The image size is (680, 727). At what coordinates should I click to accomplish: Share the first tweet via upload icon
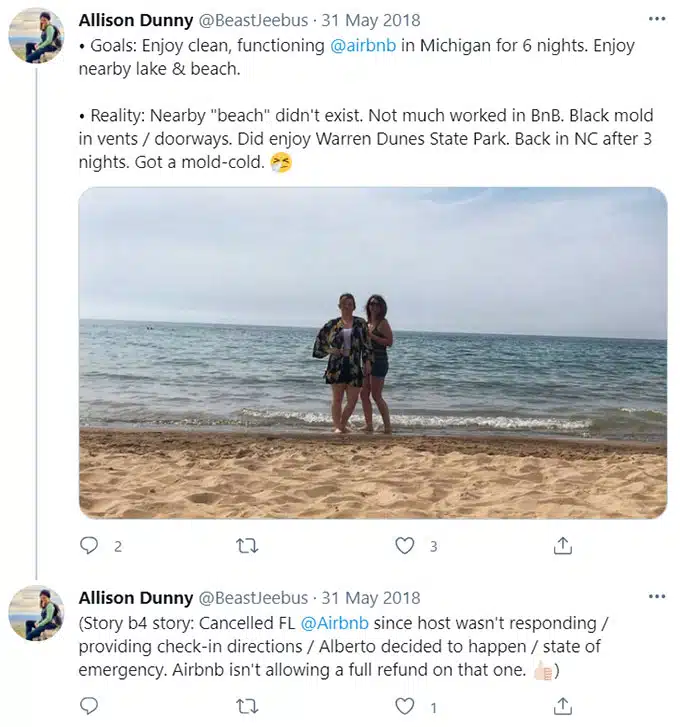(x=563, y=546)
